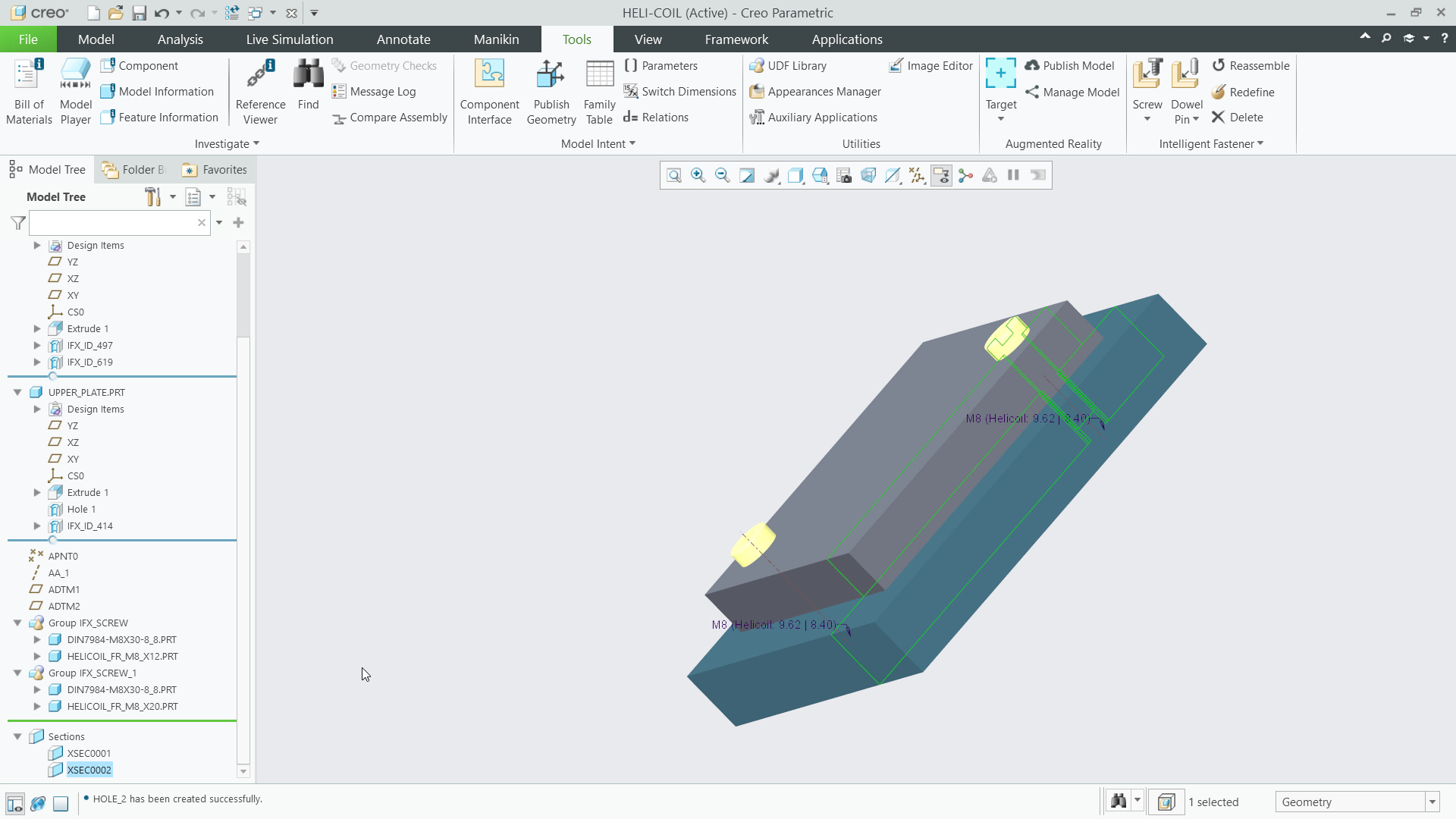
Task: Toggle the model tree show/hide columns icon
Action: 237,197
